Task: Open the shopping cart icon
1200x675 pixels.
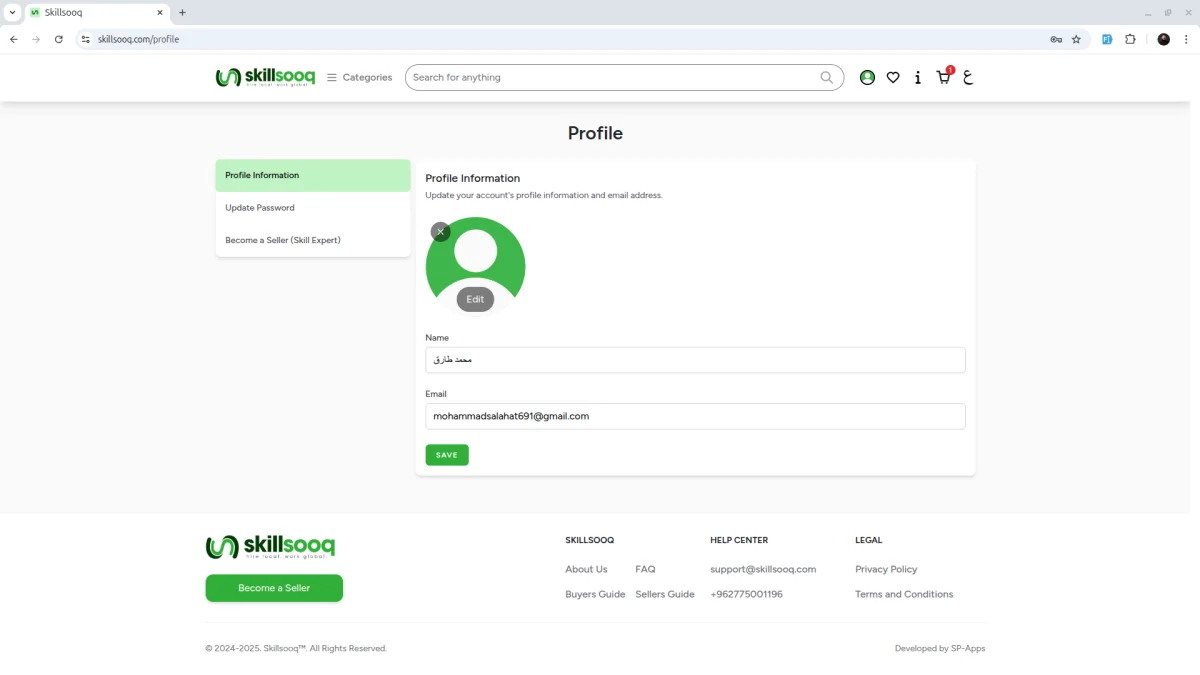Action: (943, 77)
